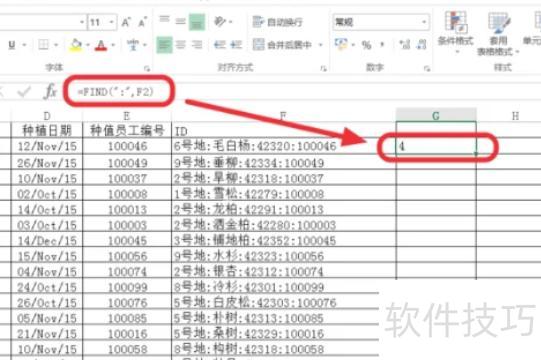Click the Comma Style icon
This screenshot has height=360, width=541.
tap(382, 45)
